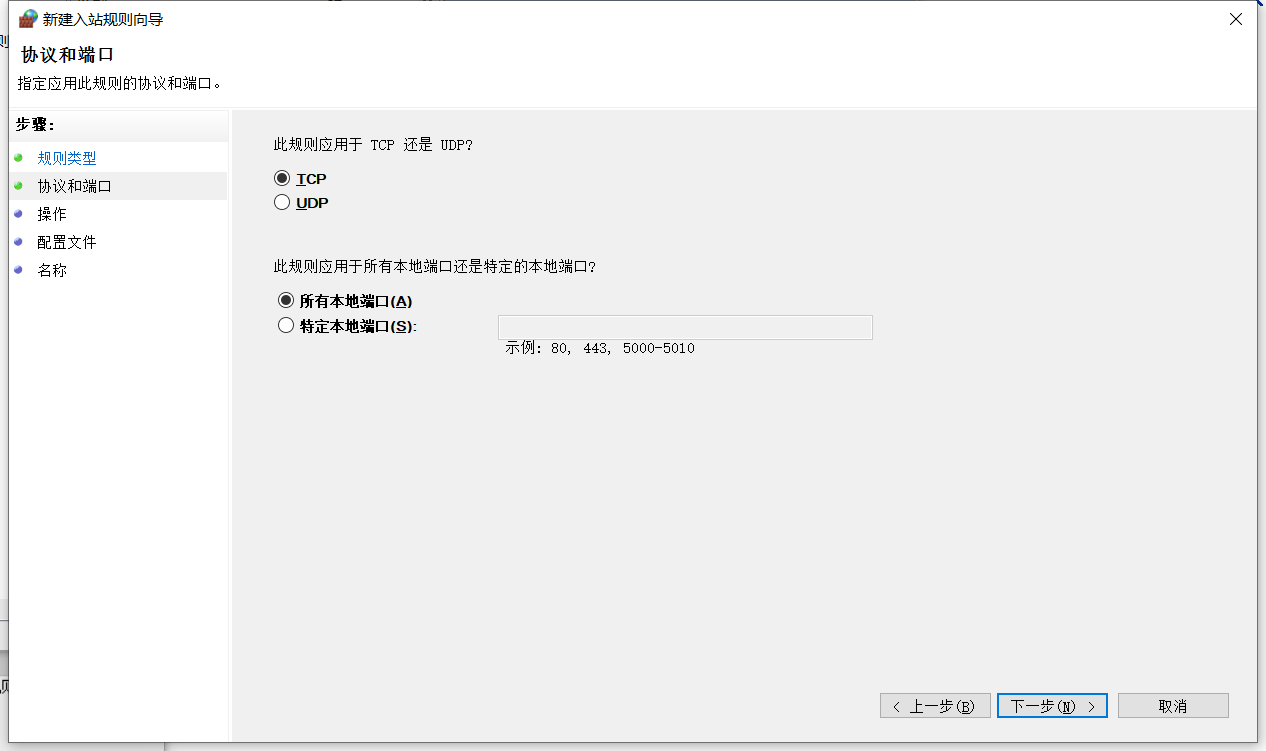Click the 上一步 button

click(935, 705)
